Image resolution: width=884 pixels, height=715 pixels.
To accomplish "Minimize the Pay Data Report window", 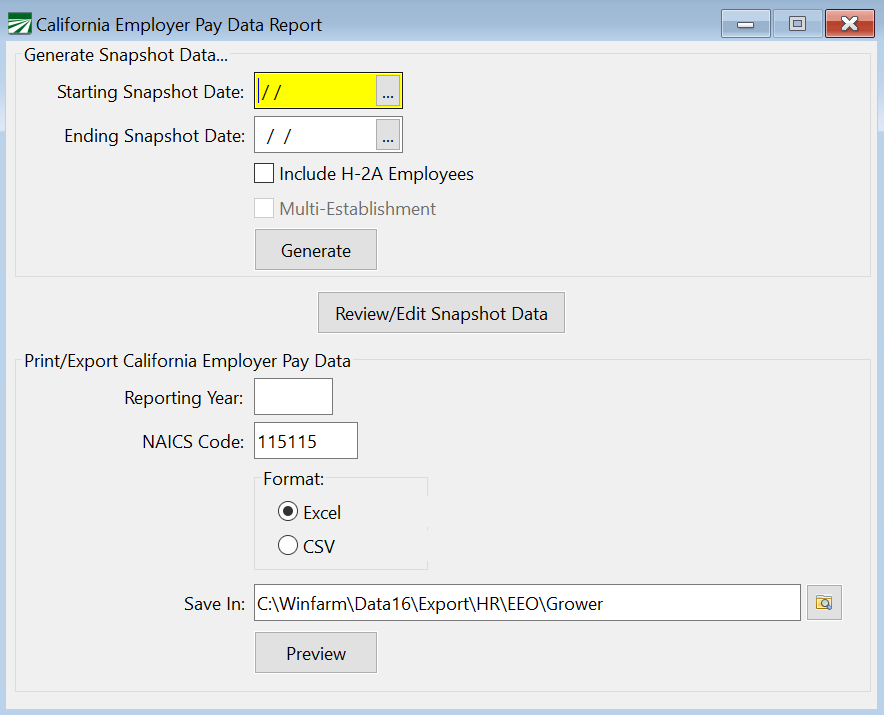I will pos(745,24).
